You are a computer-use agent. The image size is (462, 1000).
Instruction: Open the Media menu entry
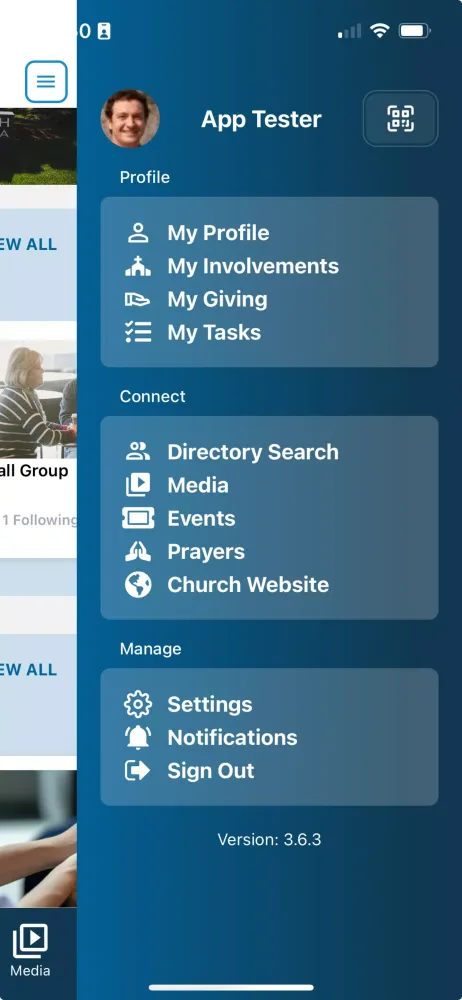[198, 485]
